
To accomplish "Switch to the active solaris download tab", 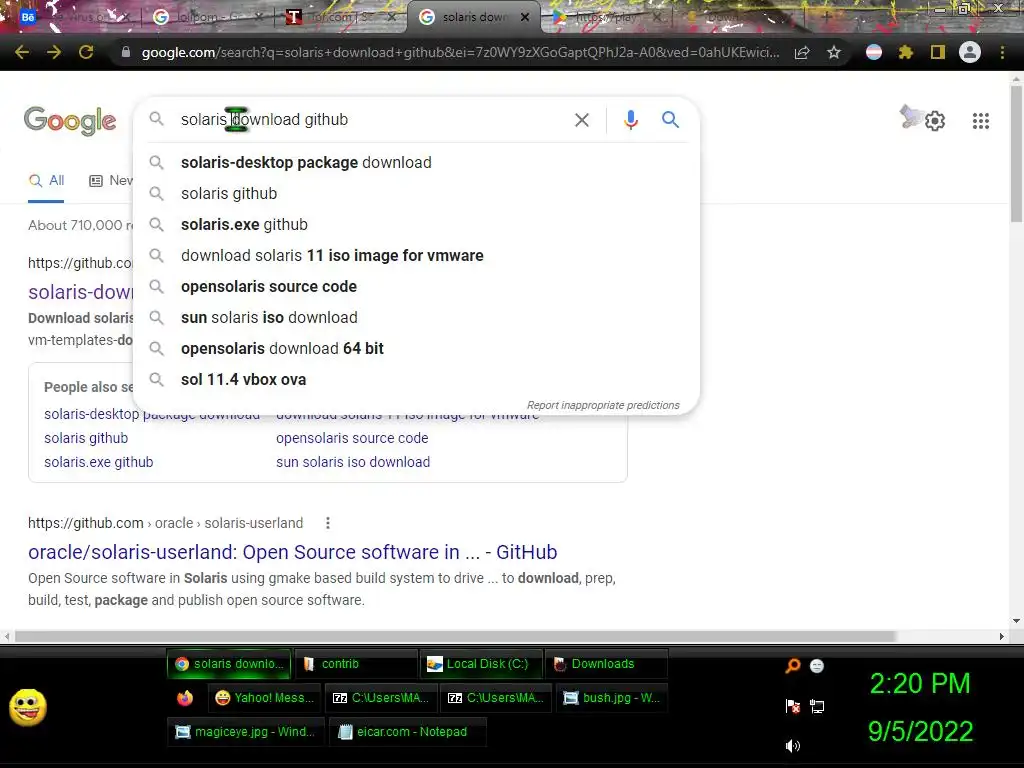I will (473, 17).
